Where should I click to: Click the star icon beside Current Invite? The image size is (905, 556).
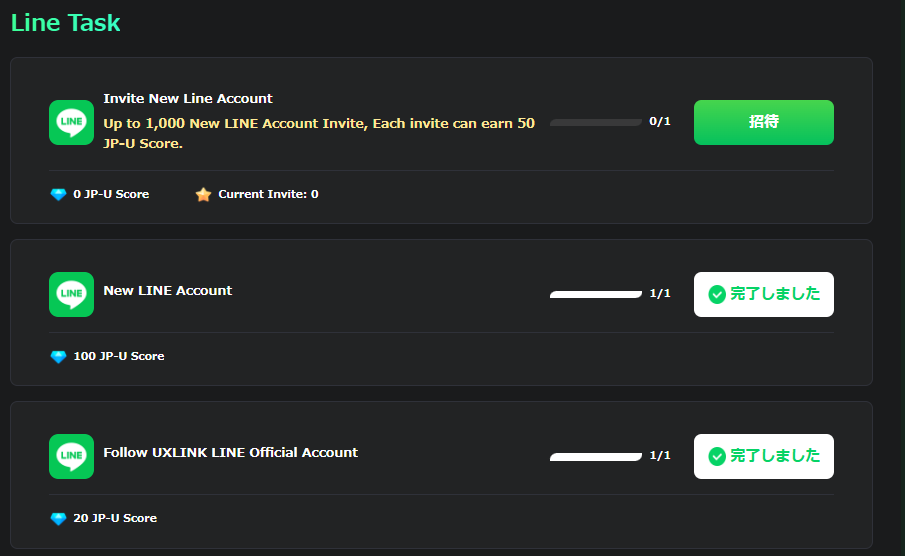(203, 194)
